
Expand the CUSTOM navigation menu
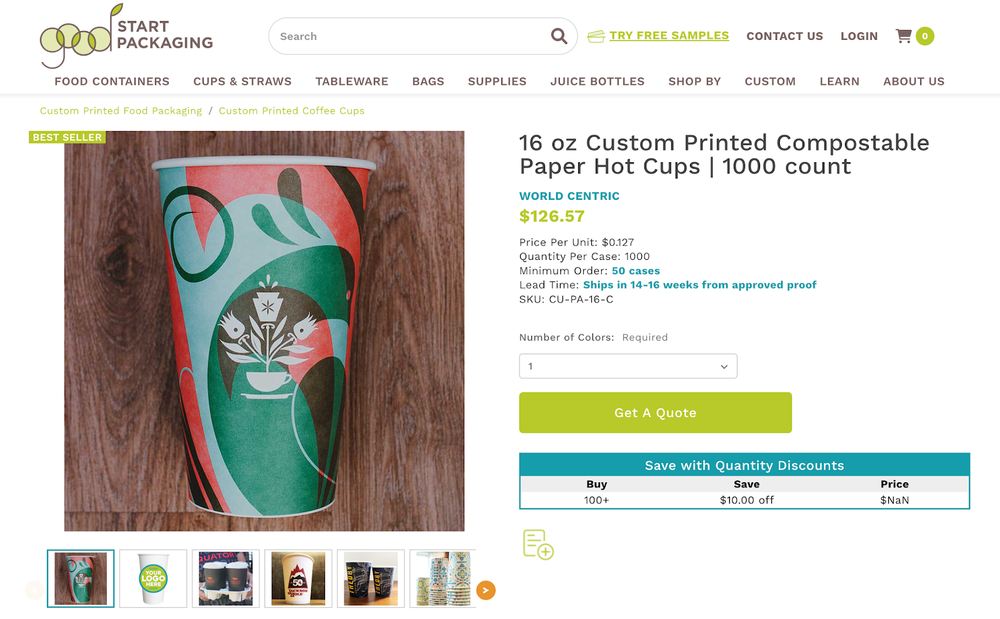pyautogui.click(x=770, y=82)
